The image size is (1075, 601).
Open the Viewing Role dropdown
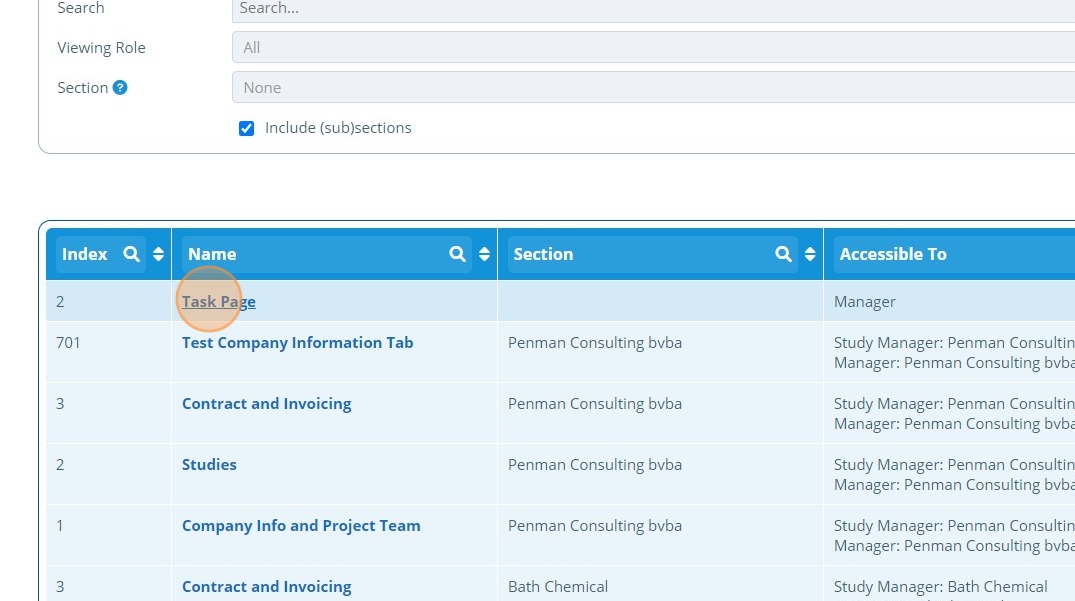coord(652,48)
